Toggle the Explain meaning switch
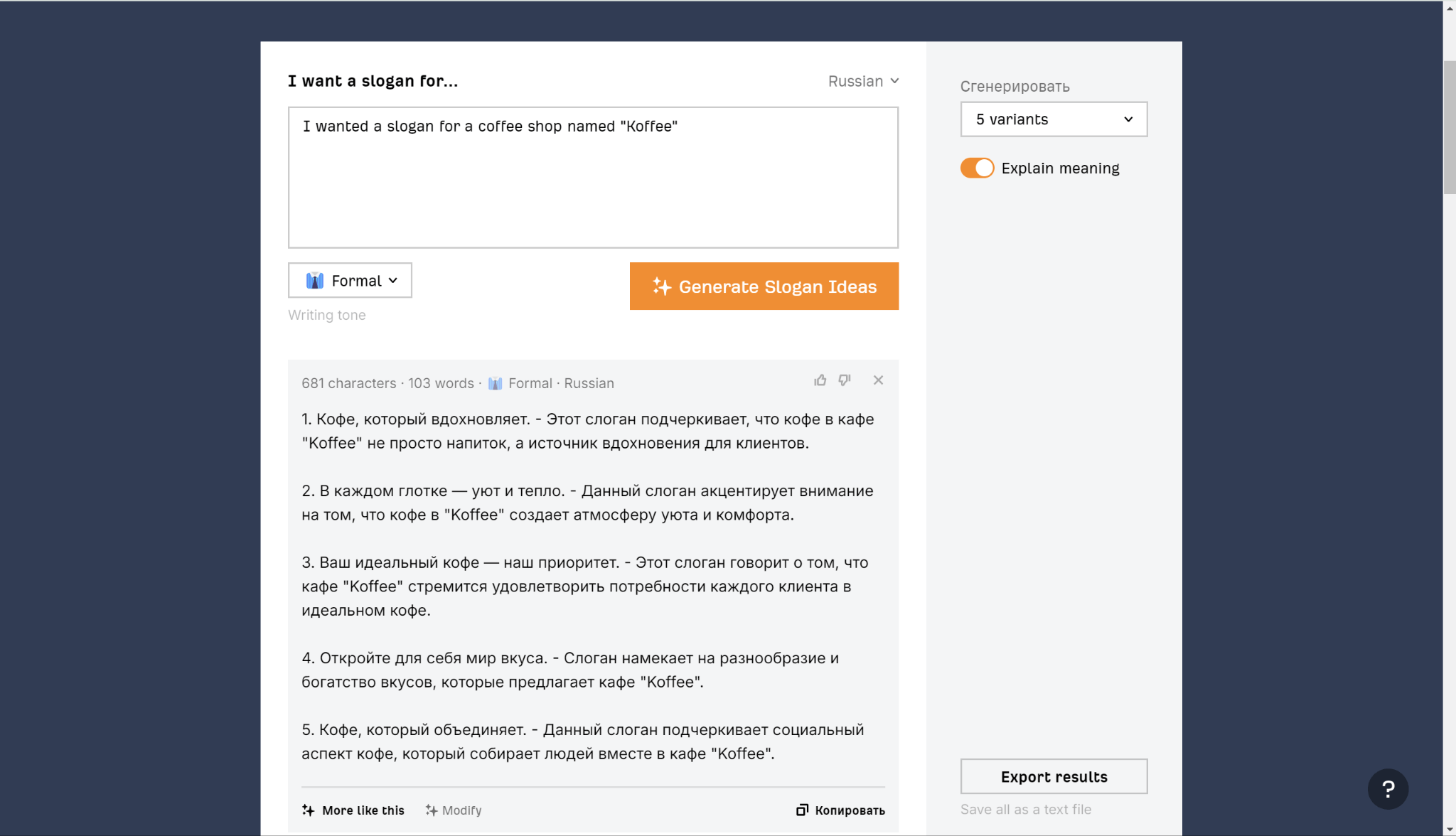This screenshot has height=836, width=1456. pyautogui.click(x=977, y=168)
